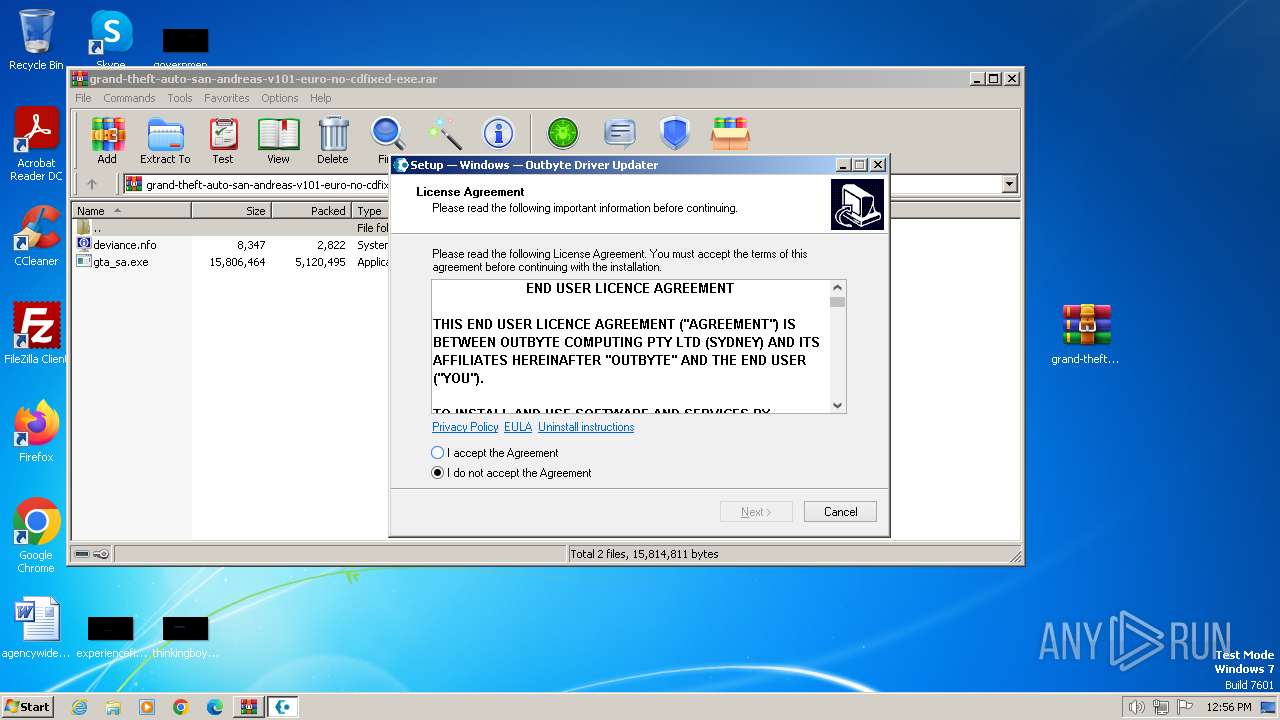1280x720 pixels.
Task: Click the drive and key status icon in WinRAR
Action: click(91, 554)
